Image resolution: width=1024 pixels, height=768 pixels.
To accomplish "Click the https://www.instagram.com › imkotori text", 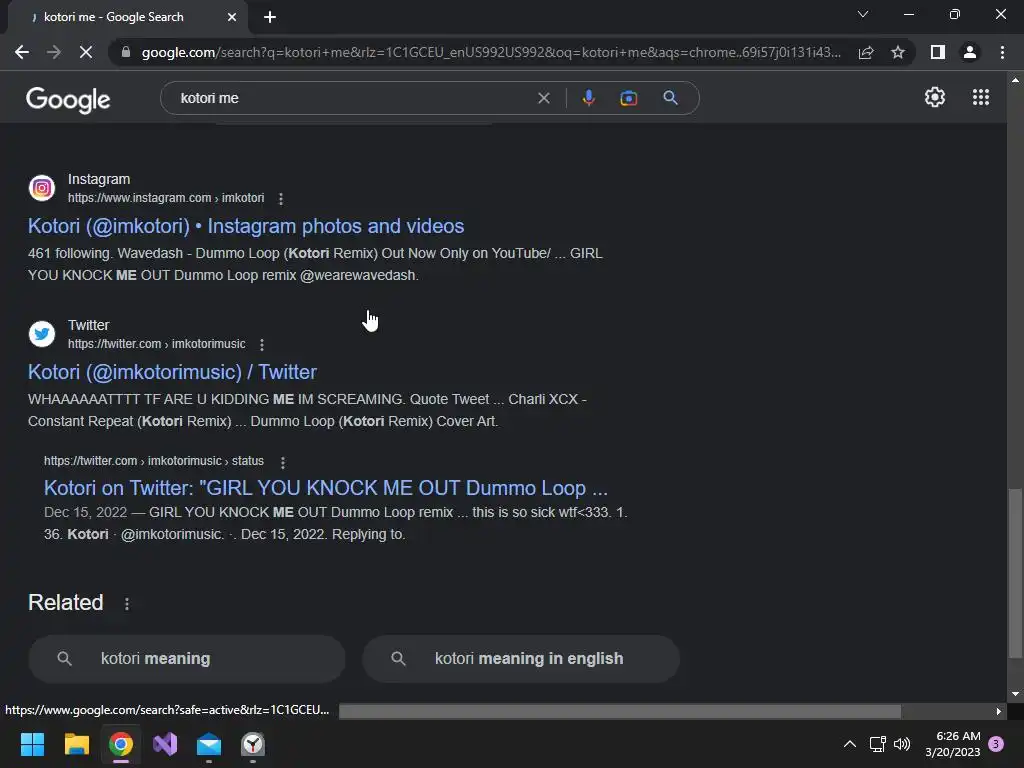I will [166, 198].
